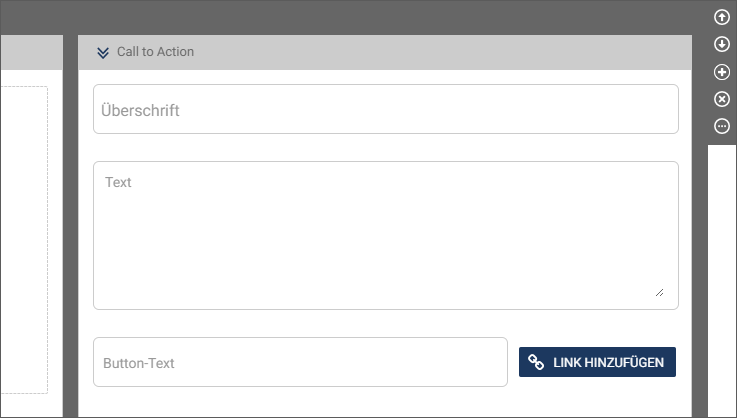737x418 pixels.
Task: Click the chain link icon on the button
Action: [x=536, y=362]
